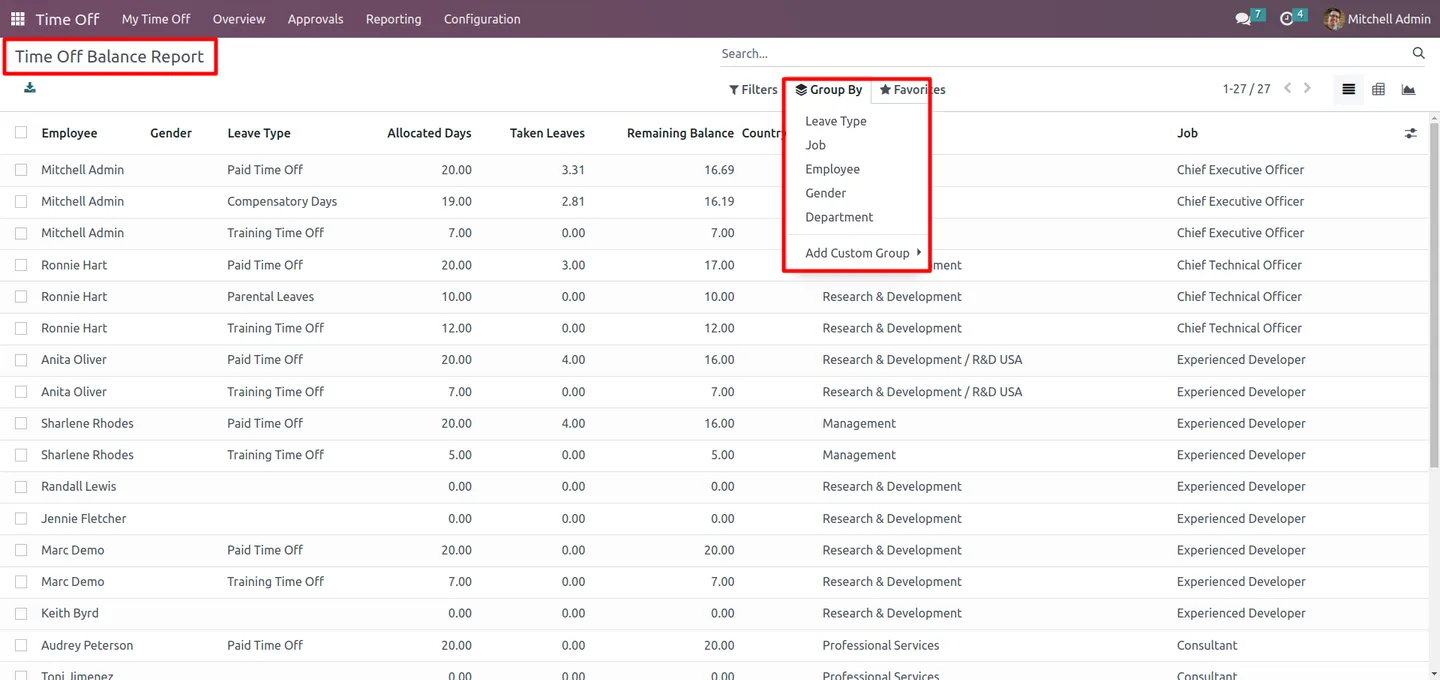Screen dimensions: 1440x680
Task: Click the 1-27 / 27 pager counter
Action: pyautogui.click(x=1246, y=89)
